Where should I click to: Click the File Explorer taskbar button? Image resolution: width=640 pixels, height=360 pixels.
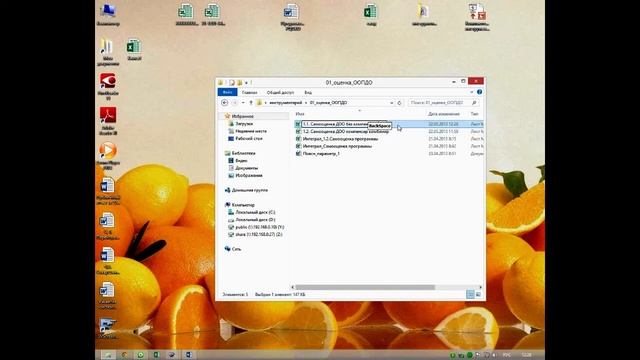108,355
